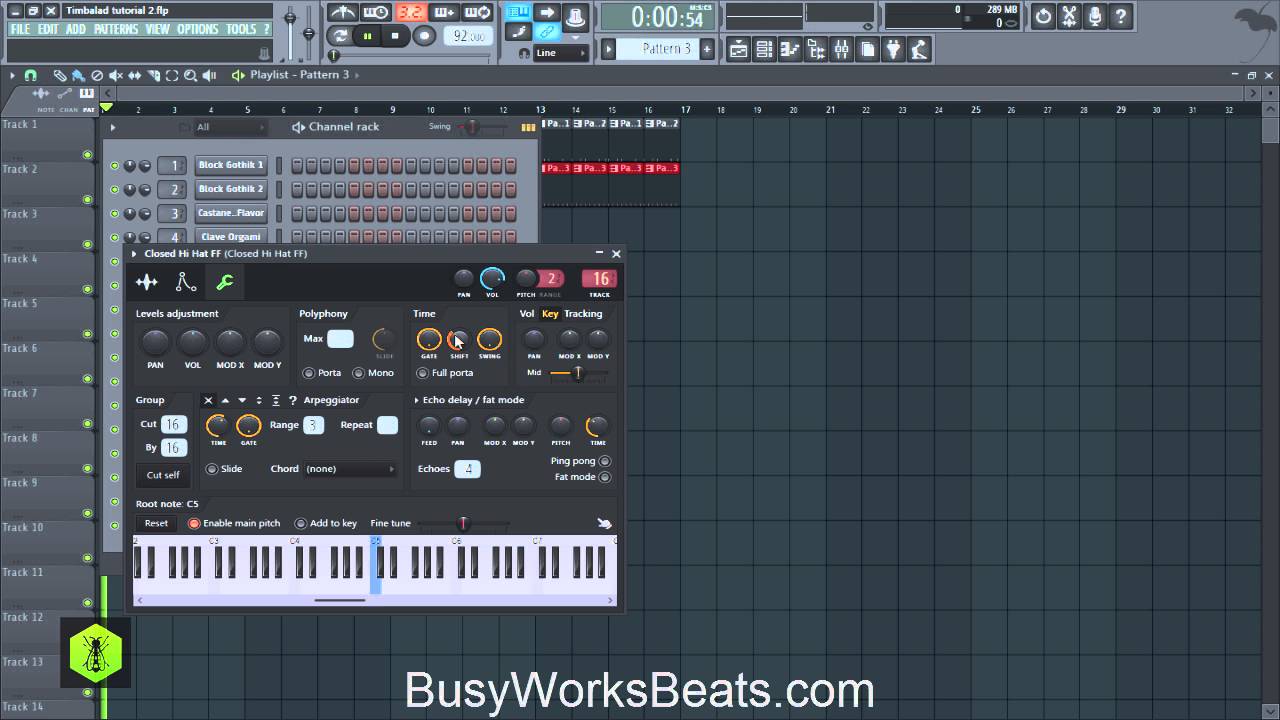The width and height of the screenshot is (1280, 720).
Task: Open the FILE menu
Action: [20, 29]
